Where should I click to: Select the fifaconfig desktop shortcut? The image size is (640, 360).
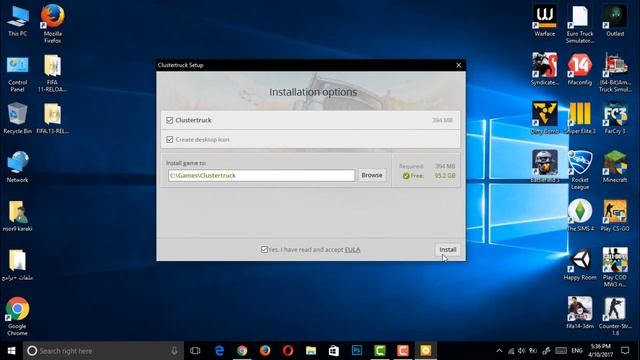580,69
